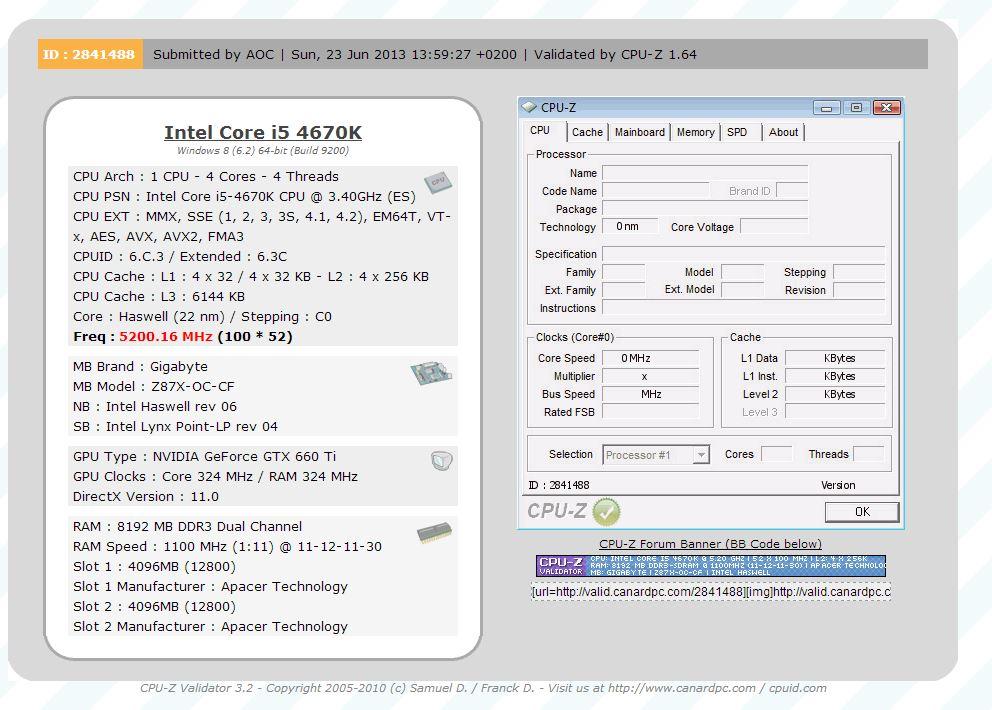Go to the SPD tab
The width and height of the screenshot is (992, 710).
click(737, 132)
